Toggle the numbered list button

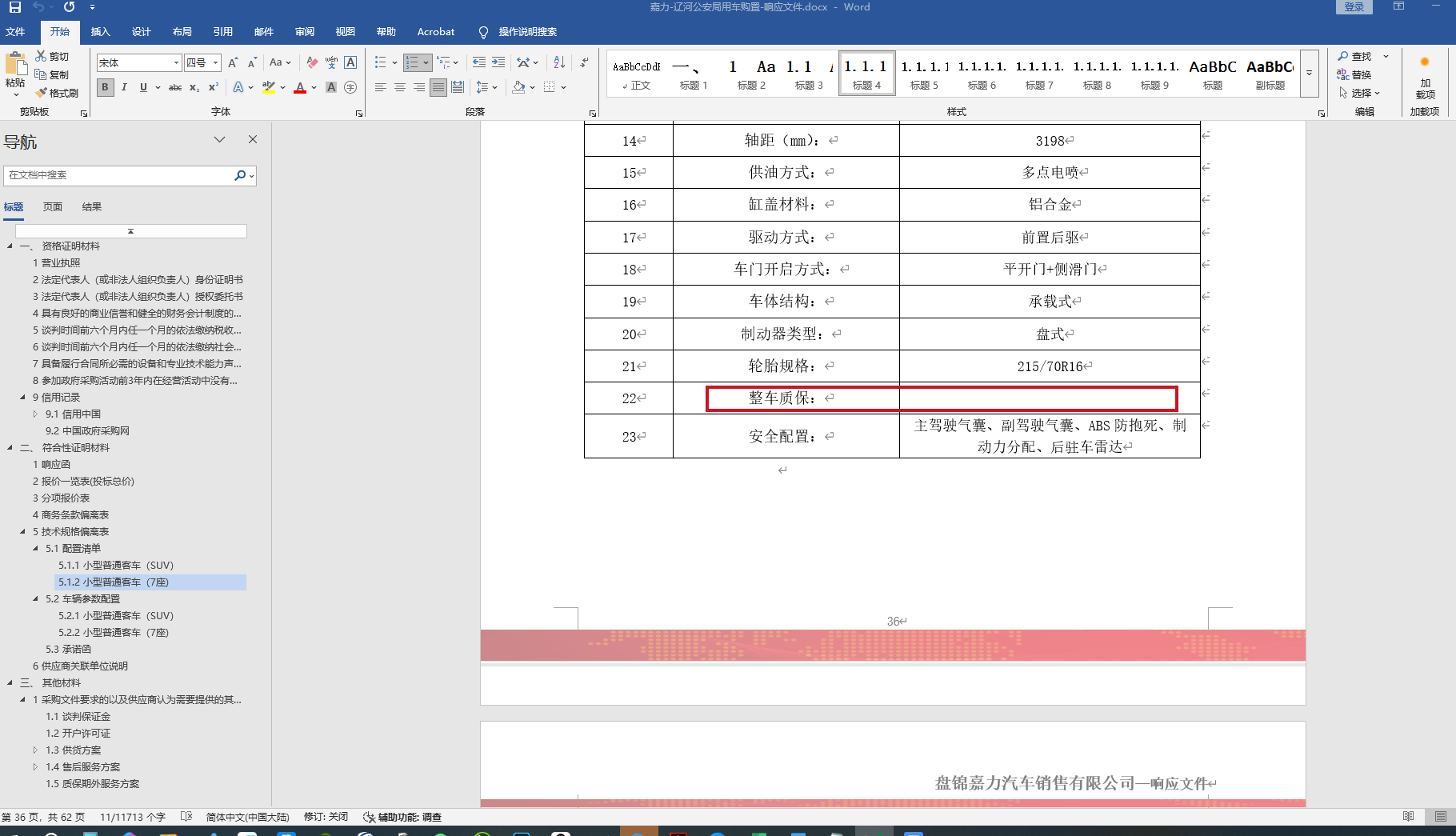(411, 62)
